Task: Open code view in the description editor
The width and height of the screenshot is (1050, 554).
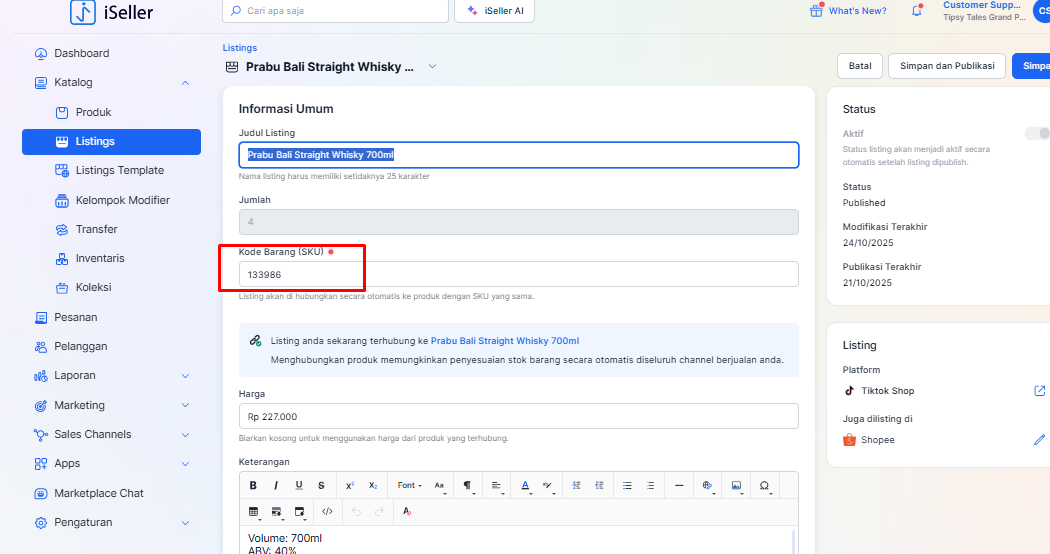Action: click(x=327, y=511)
